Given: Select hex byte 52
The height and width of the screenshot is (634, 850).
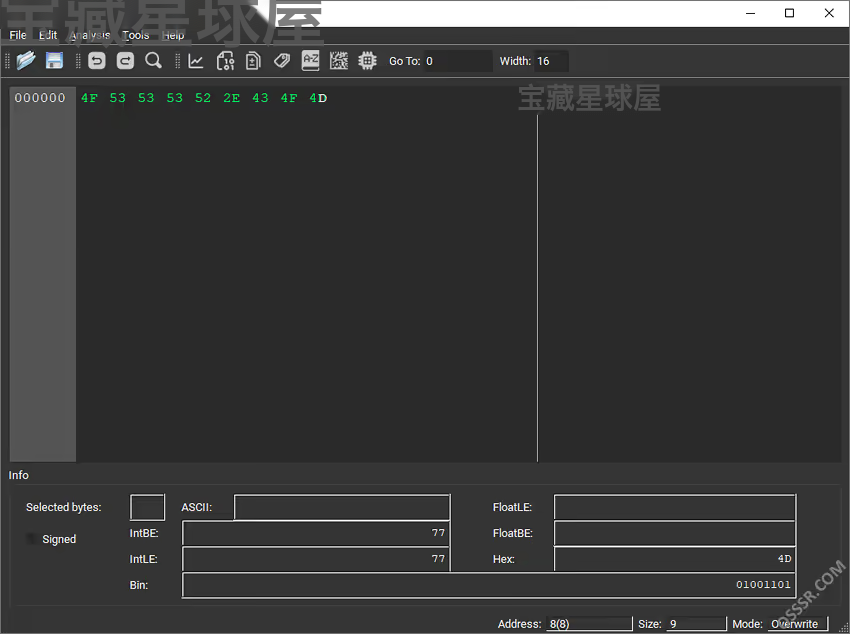Looking at the screenshot, I should pos(203,98).
